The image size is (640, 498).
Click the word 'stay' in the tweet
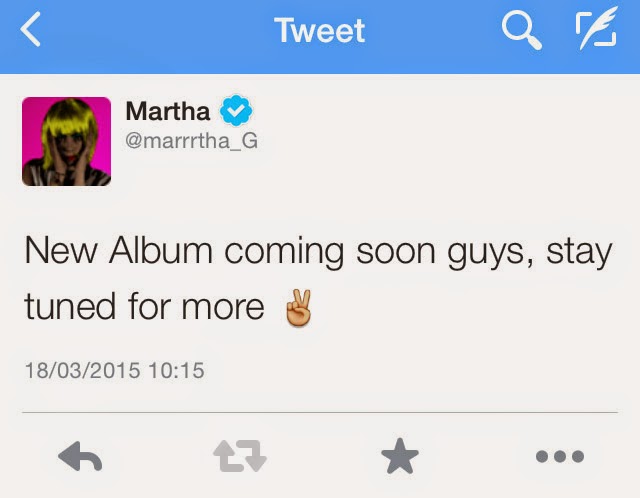579,253
